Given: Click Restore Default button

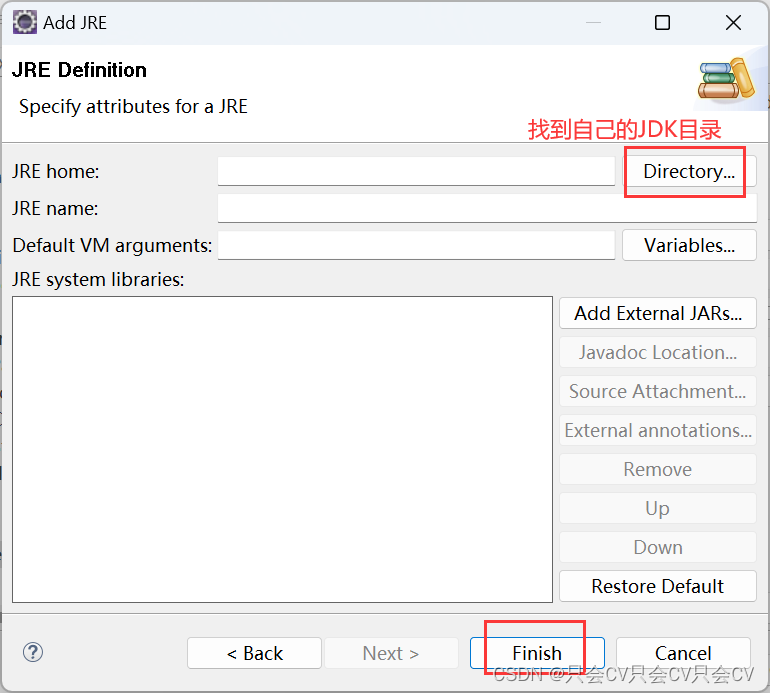Looking at the screenshot, I should 658,586.
